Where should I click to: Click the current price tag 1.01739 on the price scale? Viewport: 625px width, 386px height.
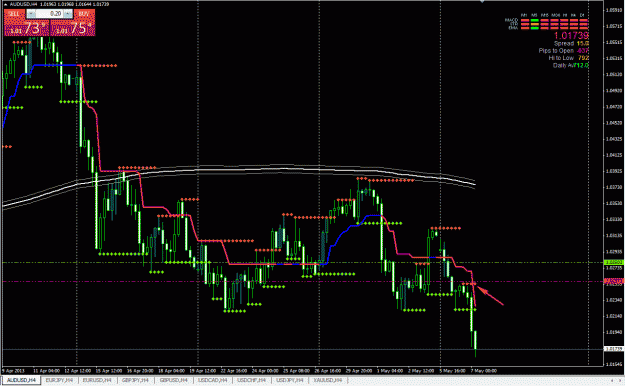point(614,349)
